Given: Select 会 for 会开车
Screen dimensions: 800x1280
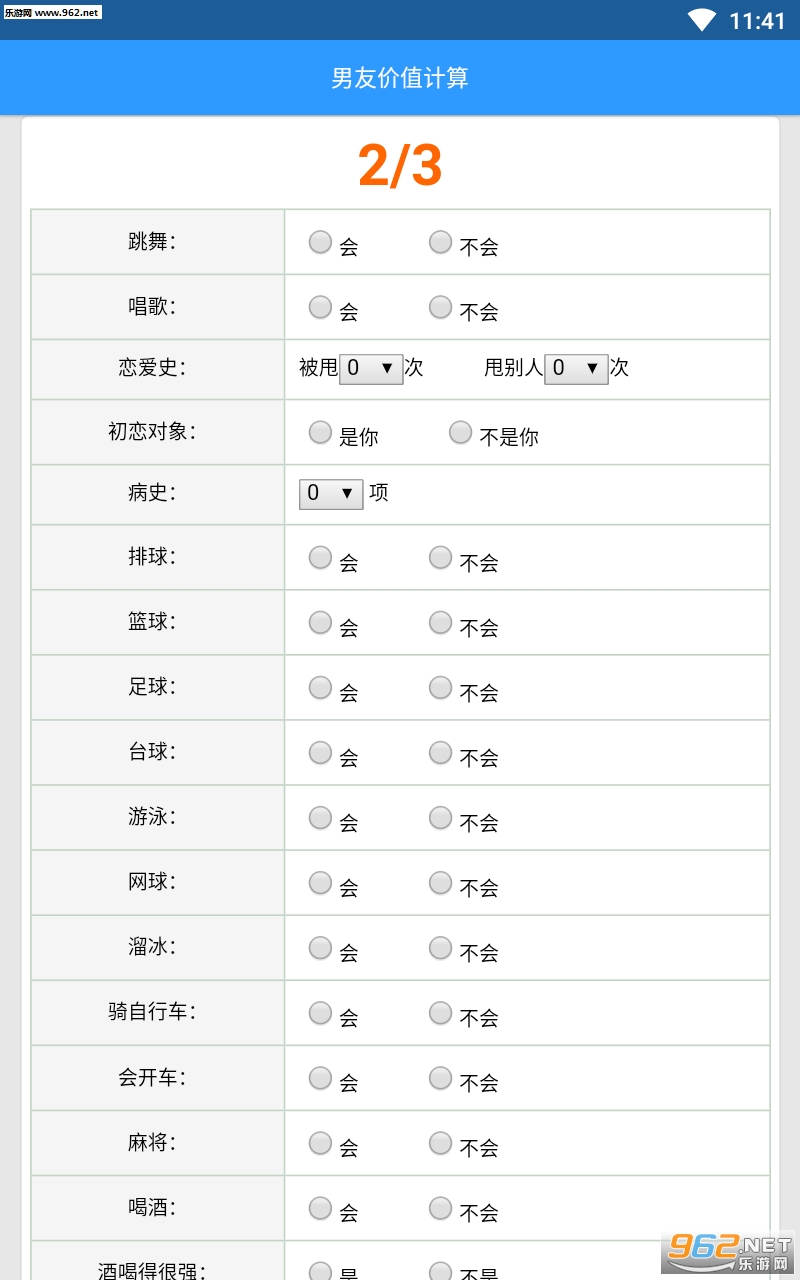Looking at the screenshot, I should coord(320,1077).
